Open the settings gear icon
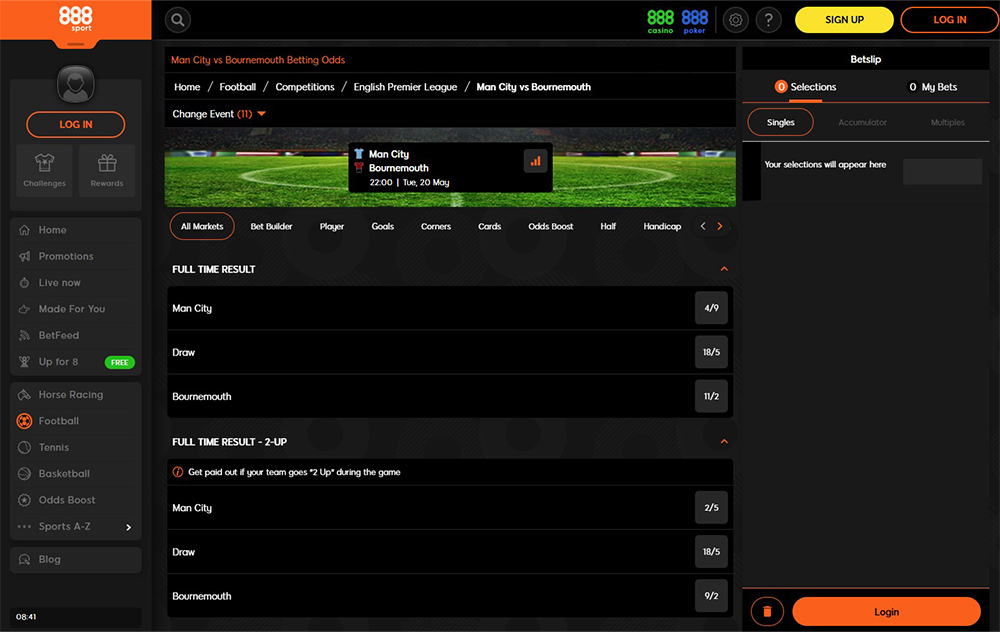The height and width of the screenshot is (632, 1000). click(x=735, y=20)
